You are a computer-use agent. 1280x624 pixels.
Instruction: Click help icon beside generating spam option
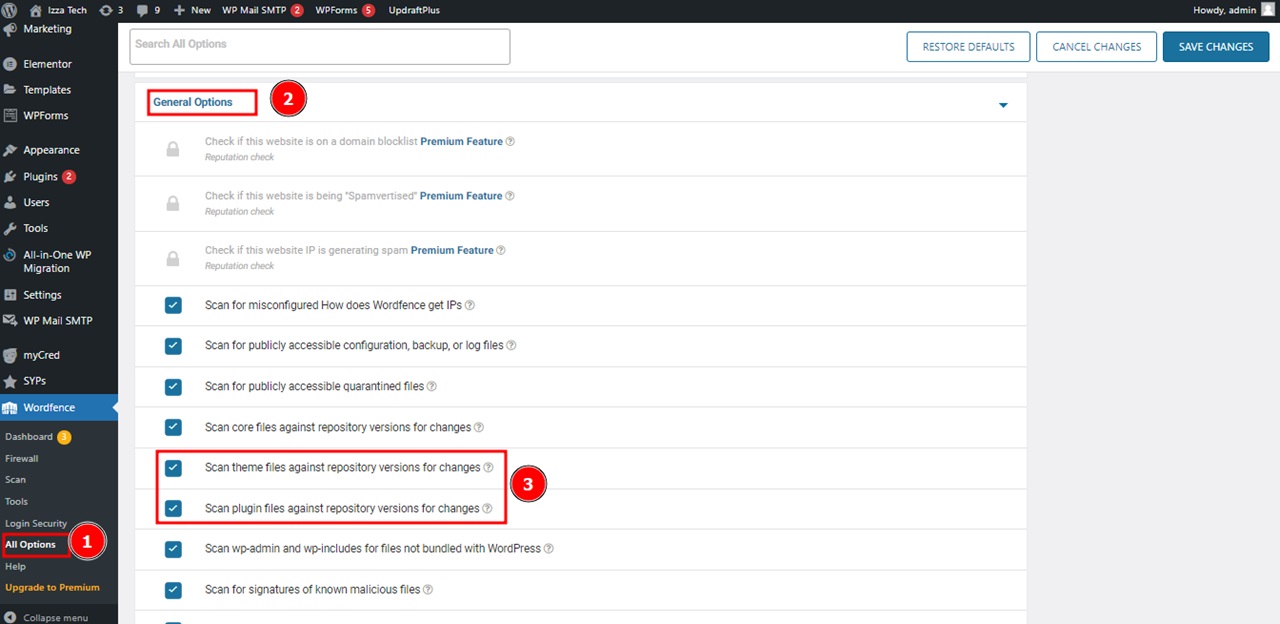point(501,250)
